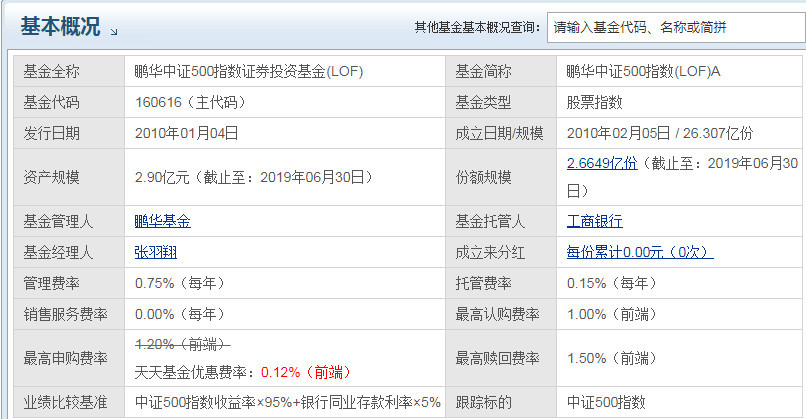Click the 基金类型 label cell

tap(501, 102)
